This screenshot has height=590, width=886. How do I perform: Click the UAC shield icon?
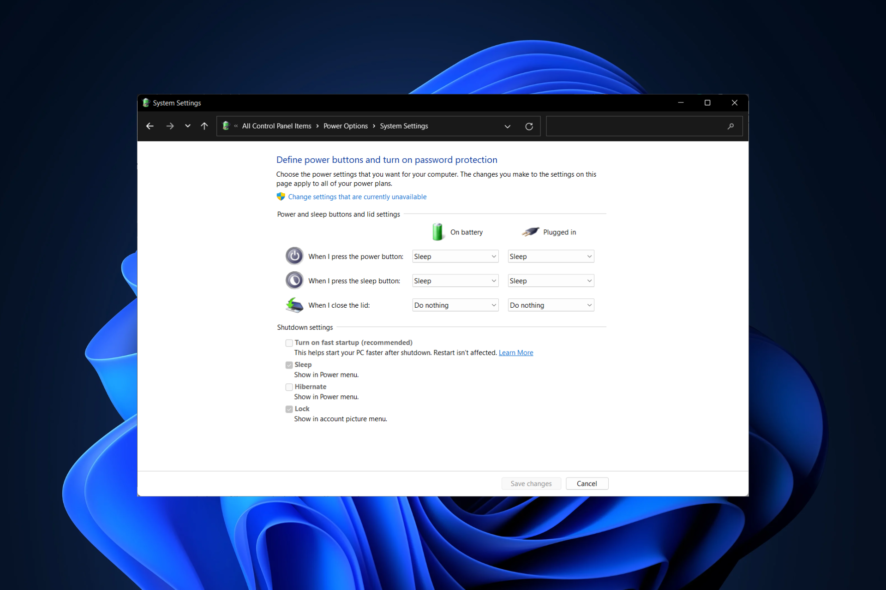[x=281, y=197]
